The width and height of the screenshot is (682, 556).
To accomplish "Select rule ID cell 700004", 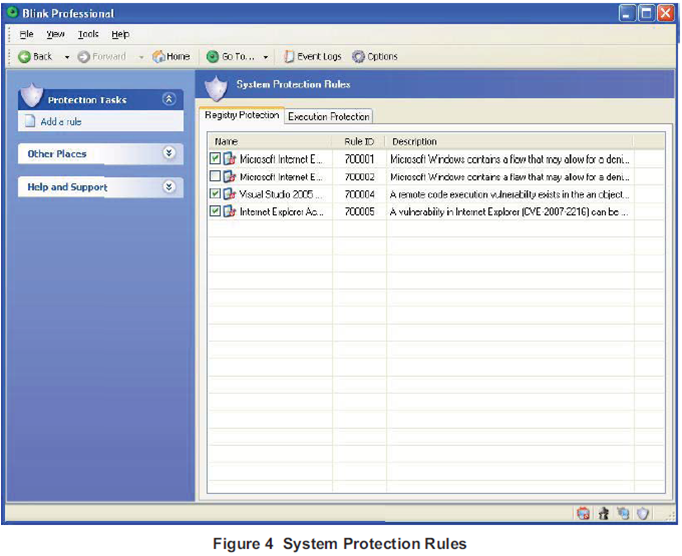I will (359, 194).
